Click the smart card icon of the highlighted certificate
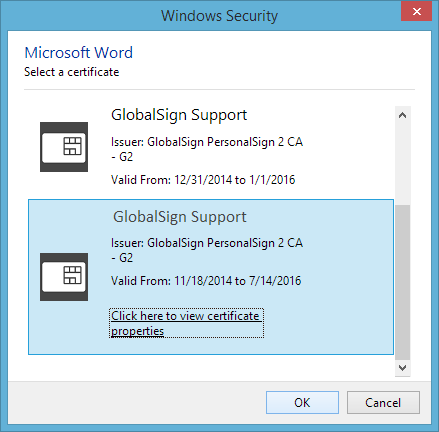 click(64, 277)
